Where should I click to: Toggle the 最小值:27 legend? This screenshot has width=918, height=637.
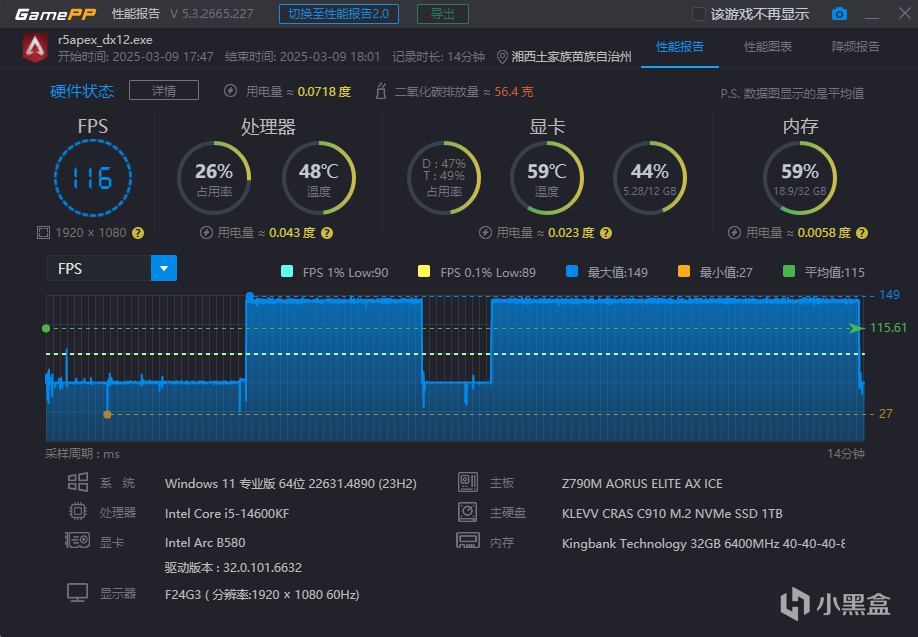[x=715, y=272]
